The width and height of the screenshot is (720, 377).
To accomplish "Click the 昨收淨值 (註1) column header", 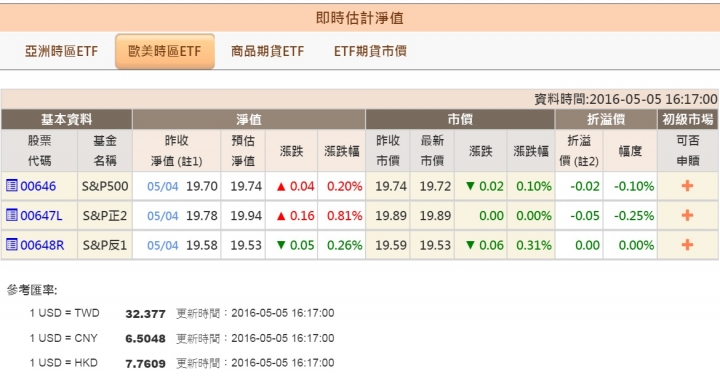I will click(177, 151).
